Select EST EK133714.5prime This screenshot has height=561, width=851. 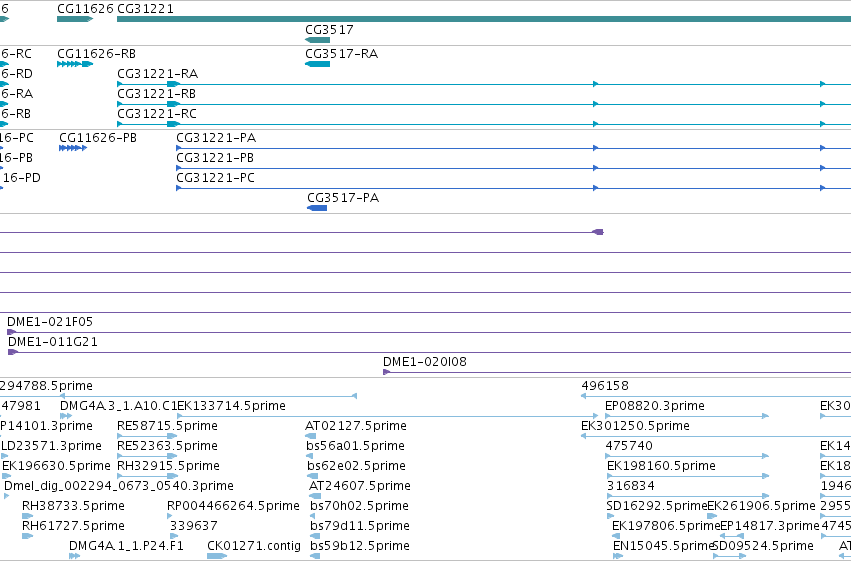232,406
